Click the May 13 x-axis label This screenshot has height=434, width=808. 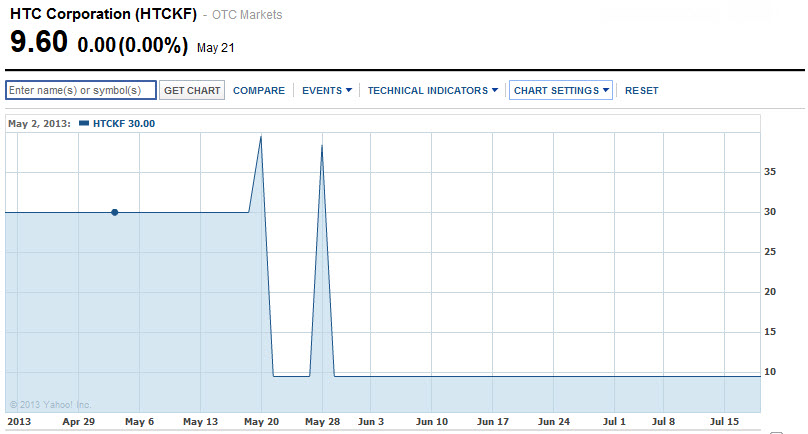(x=200, y=422)
